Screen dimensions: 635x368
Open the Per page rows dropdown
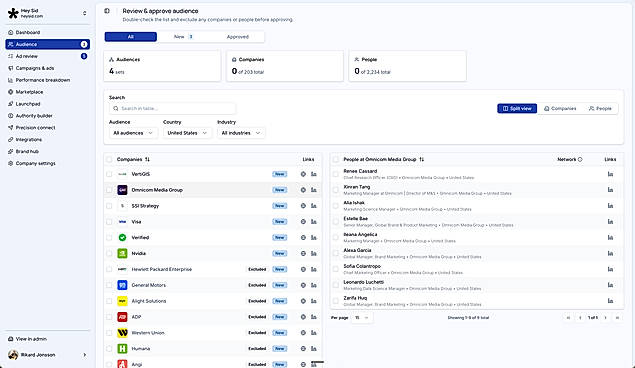click(x=362, y=318)
